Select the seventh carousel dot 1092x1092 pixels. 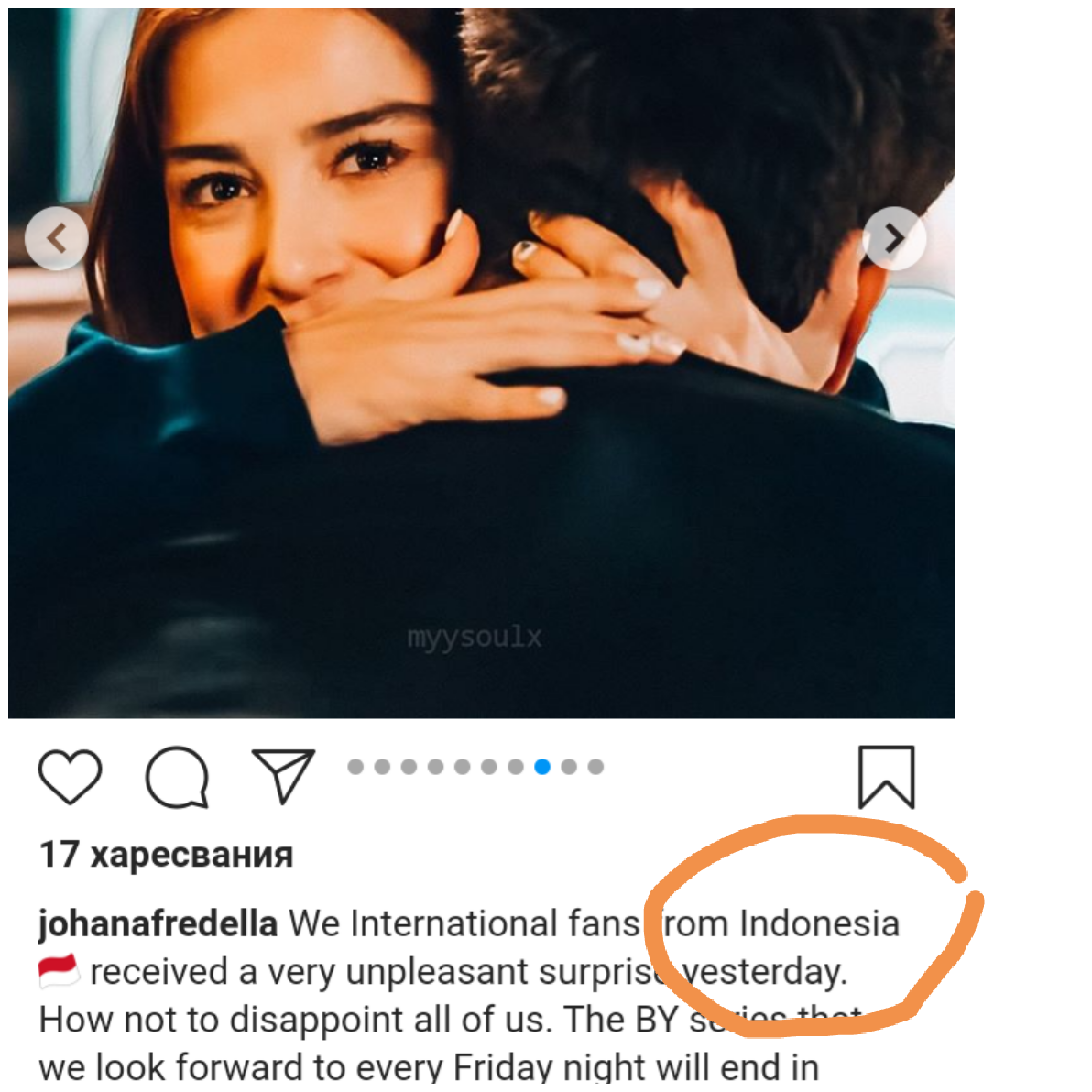pos(516,767)
